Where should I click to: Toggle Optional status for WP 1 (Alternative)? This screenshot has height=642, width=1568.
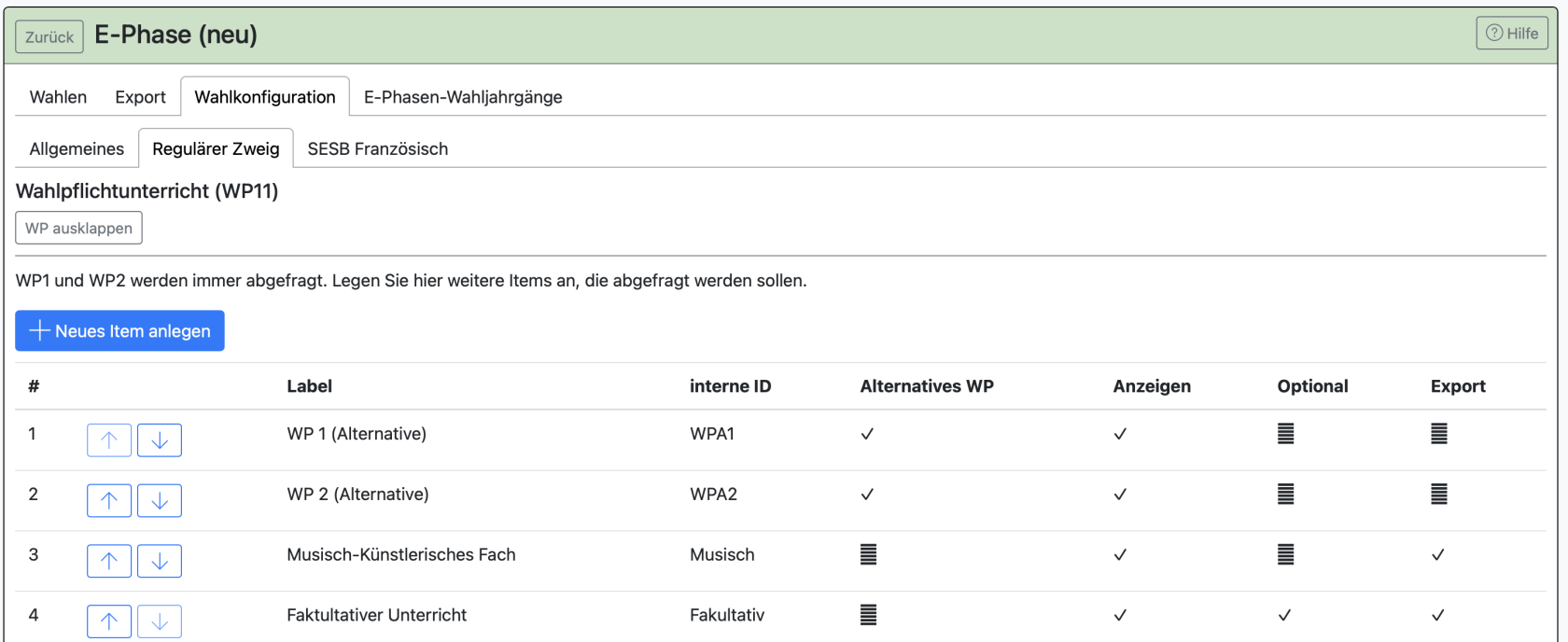[x=1285, y=434]
